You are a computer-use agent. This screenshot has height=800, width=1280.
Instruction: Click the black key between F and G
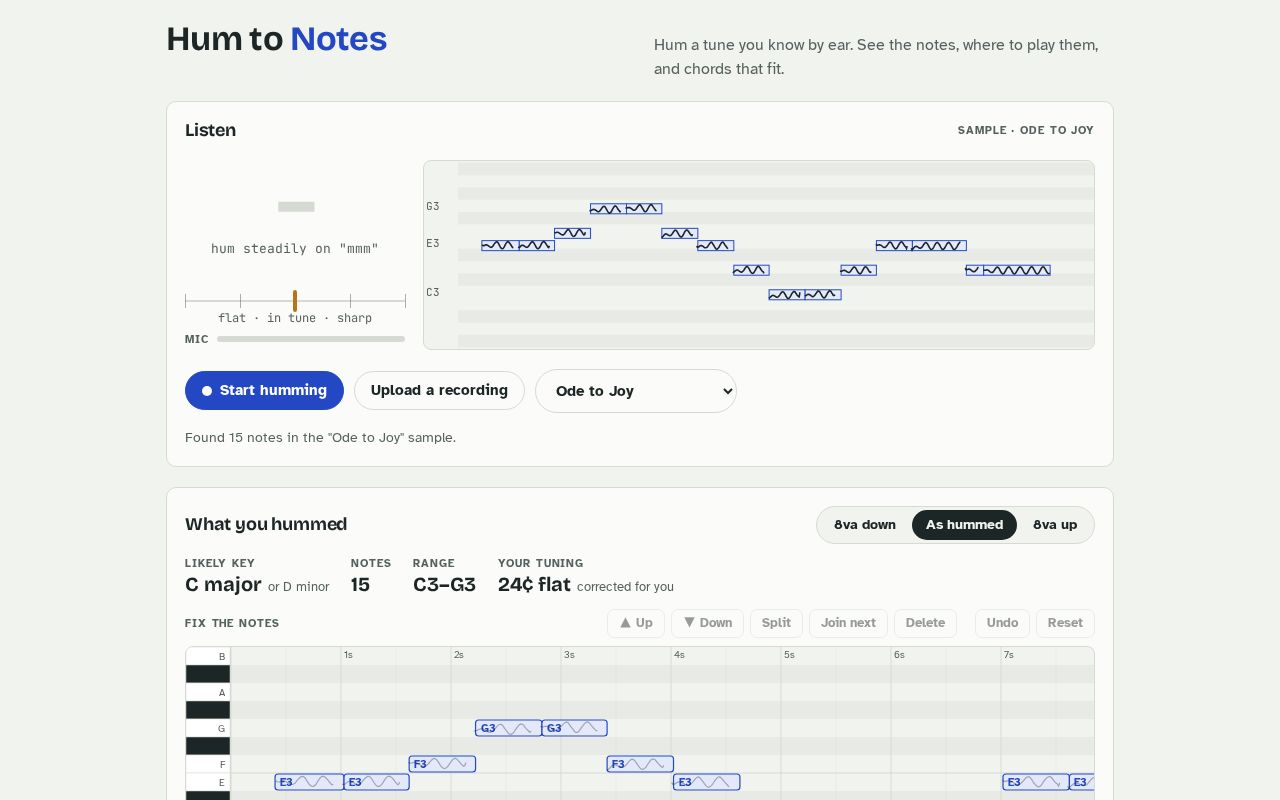[208, 746]
